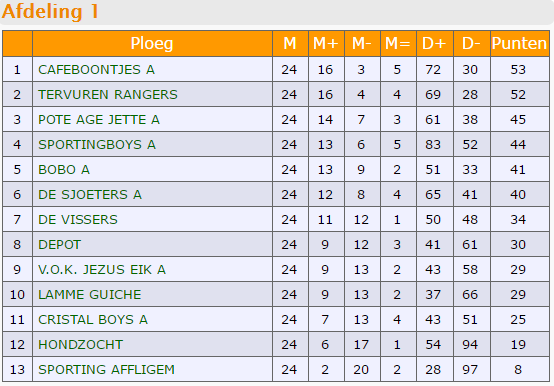Open the V.O.K. JEZUS EIK A link
This screenshot has width=554, height=386.
tap(102, 270)
